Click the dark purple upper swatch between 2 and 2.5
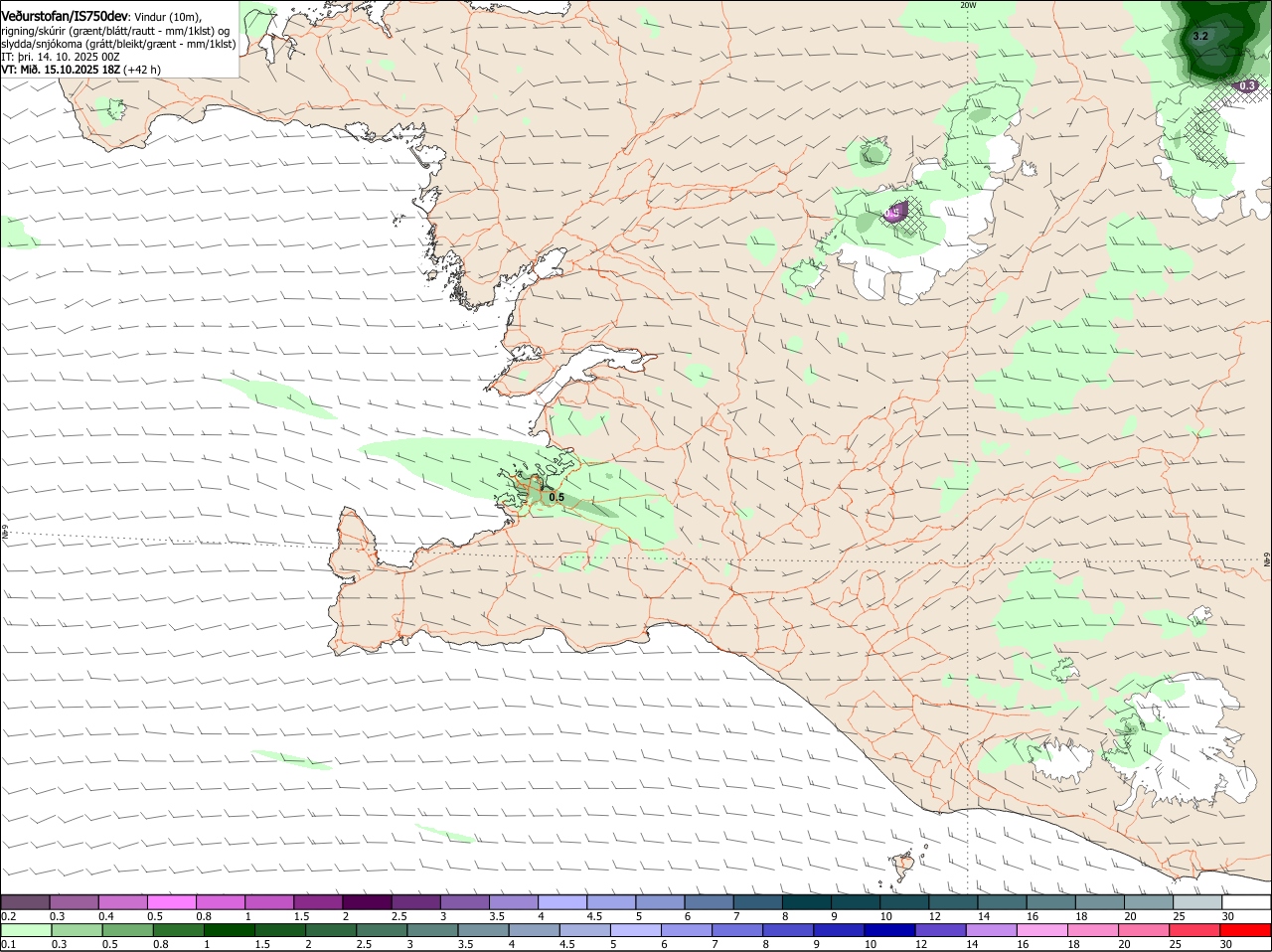The width and height of the screenshot is (1272, 952). coord(367,901)
